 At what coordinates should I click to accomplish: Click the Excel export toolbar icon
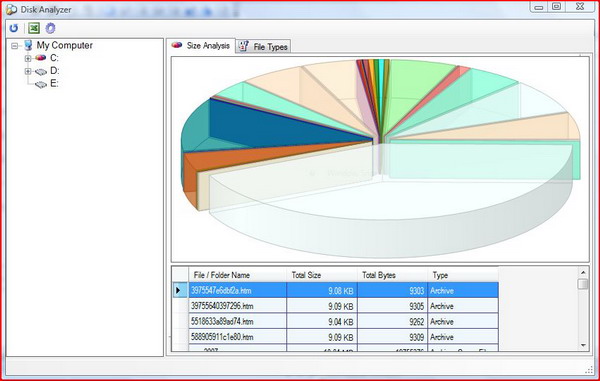tap(34, 28)
